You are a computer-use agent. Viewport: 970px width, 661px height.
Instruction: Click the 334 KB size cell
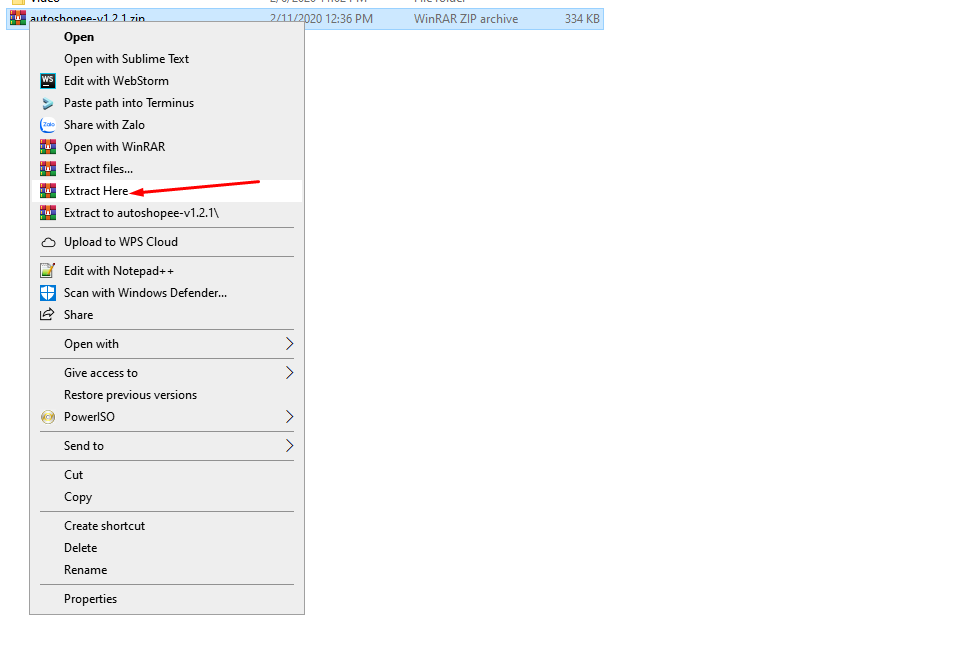point(582,19)
